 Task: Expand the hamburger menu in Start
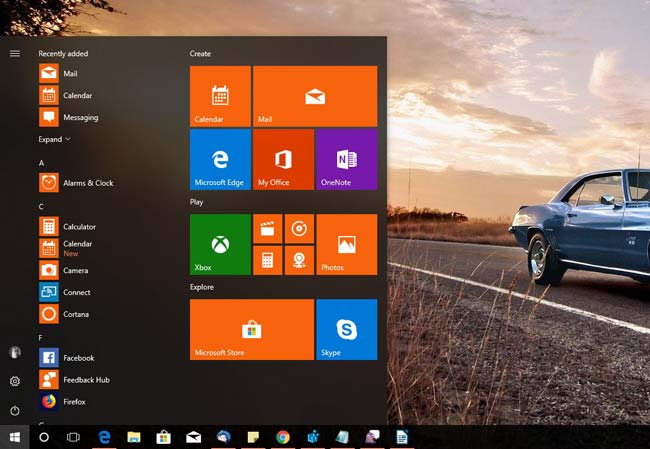(x=15, y=53)
